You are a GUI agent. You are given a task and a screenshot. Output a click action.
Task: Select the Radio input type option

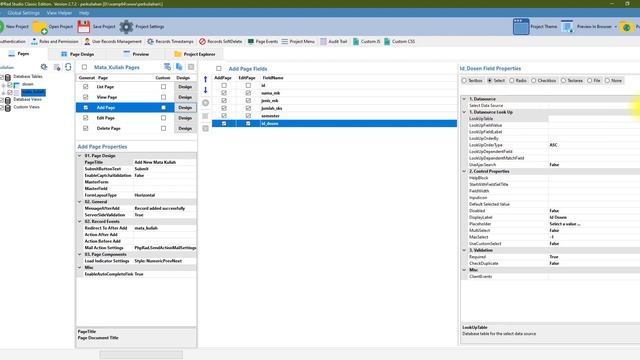coord(518,80)
